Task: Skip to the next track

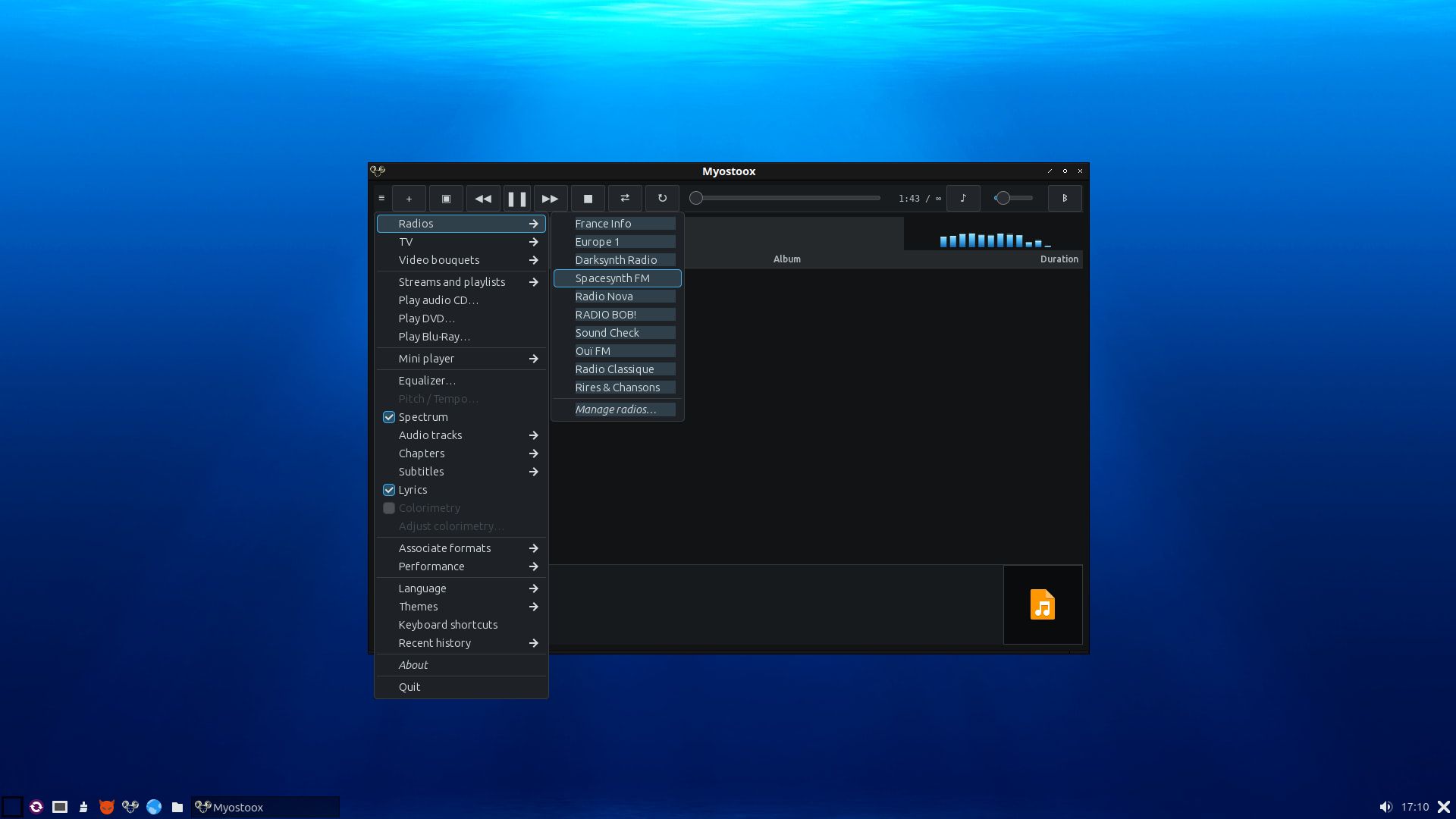Action: [x=551, y=199]
